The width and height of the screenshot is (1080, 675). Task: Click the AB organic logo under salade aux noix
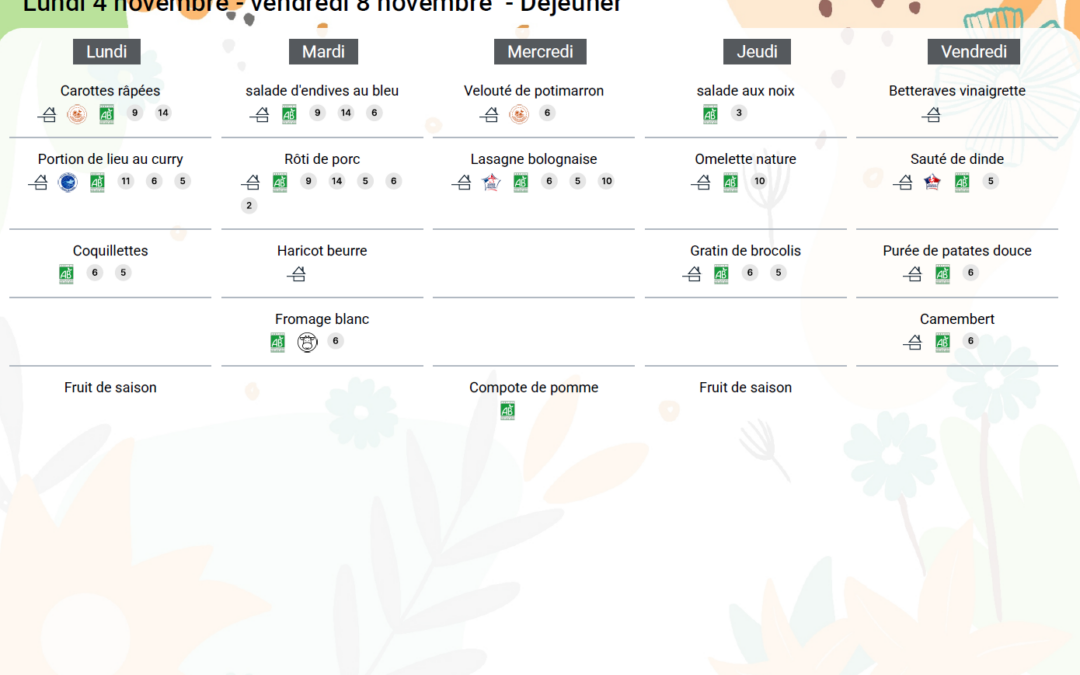point(710,114)
